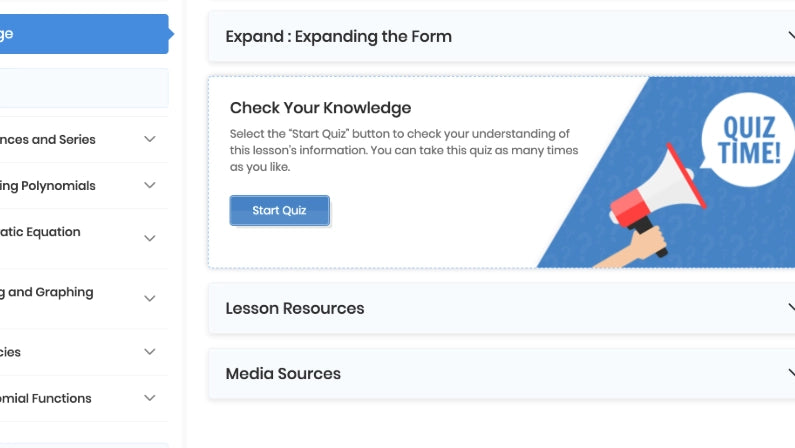
Task: Click the chevron next to the Graphing sidebar item
Action: point(150,299)
